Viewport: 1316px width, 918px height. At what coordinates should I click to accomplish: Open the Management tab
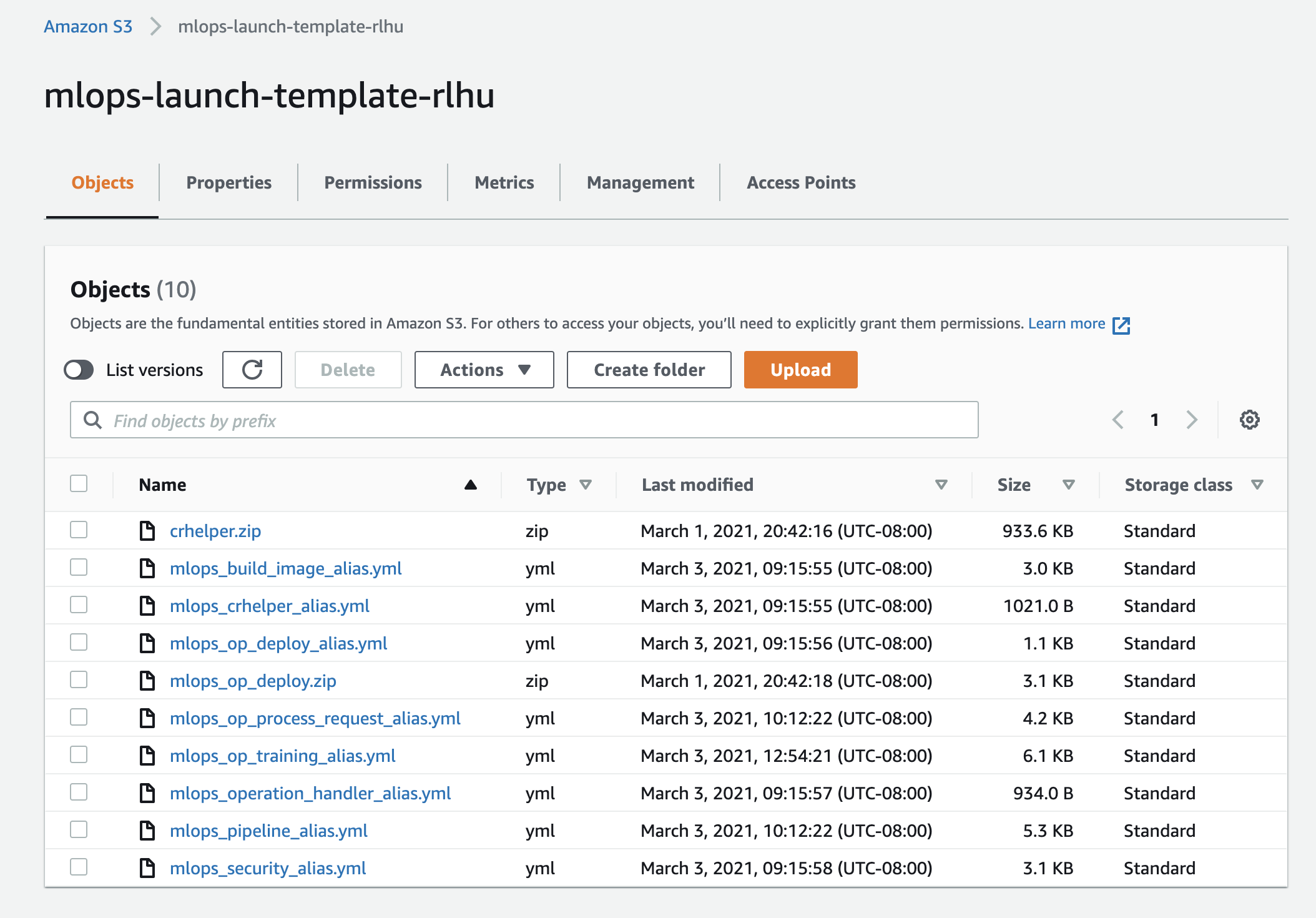(640, 182)
